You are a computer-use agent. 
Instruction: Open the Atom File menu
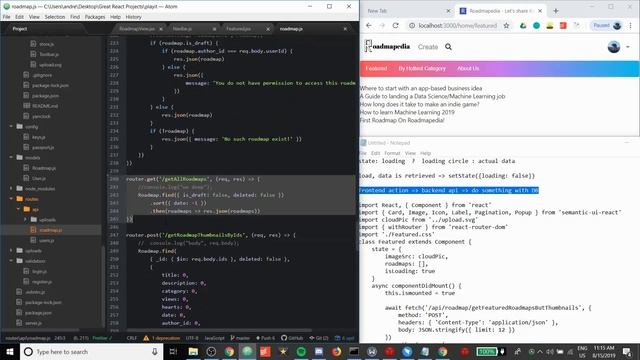pos(7,17)
